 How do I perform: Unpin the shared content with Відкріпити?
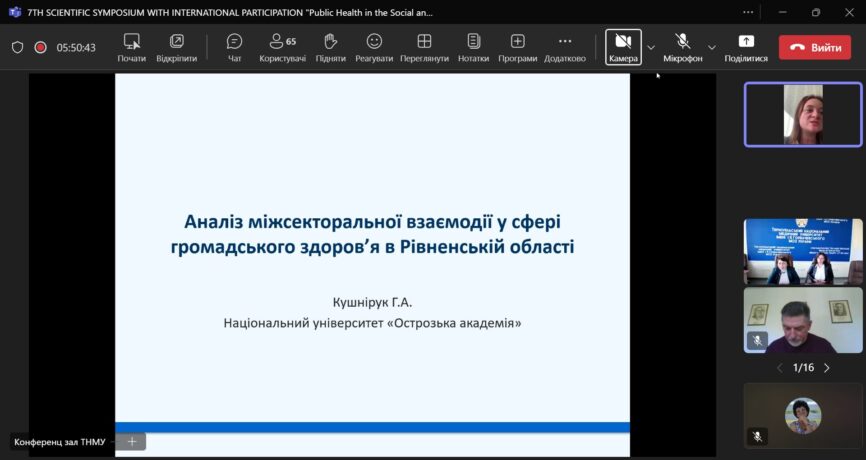click(176, 46)
